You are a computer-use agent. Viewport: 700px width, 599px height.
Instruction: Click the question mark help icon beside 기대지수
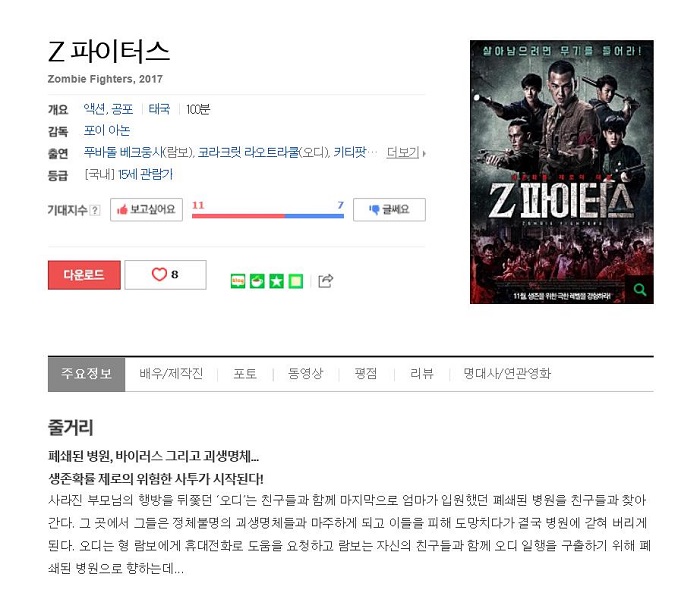(x=95, y=210)
